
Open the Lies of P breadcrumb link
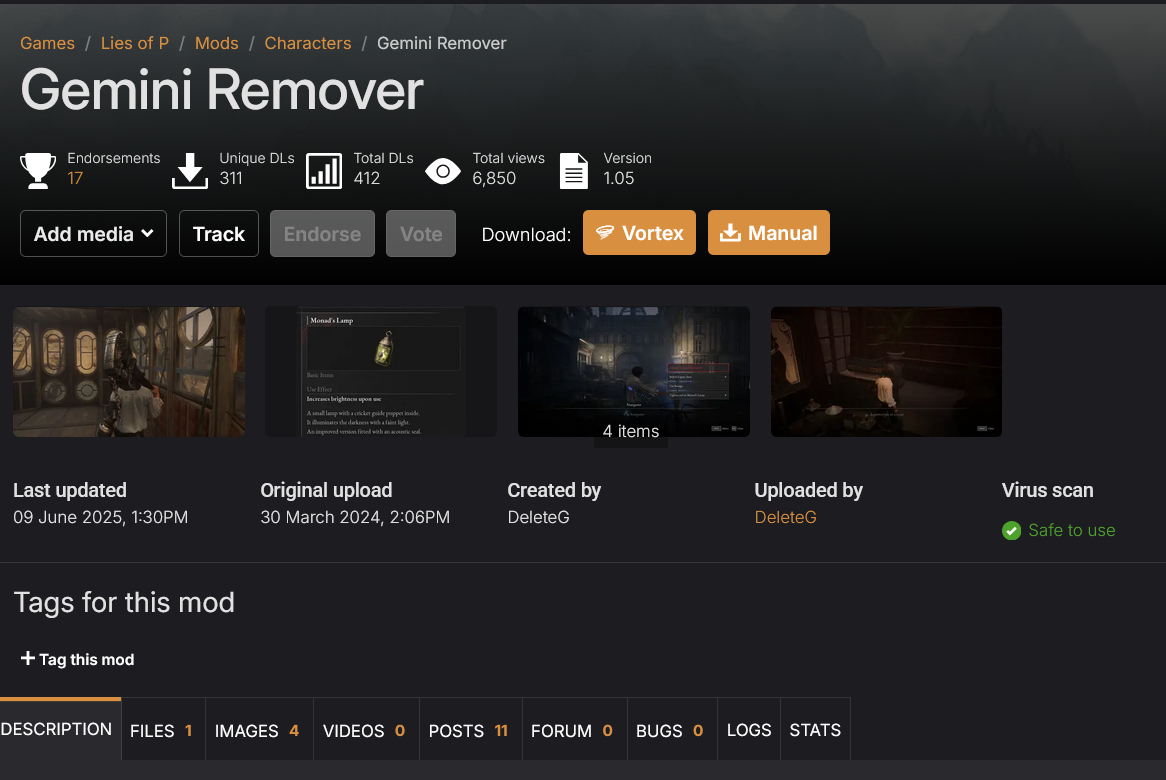[x=135, y=43]
